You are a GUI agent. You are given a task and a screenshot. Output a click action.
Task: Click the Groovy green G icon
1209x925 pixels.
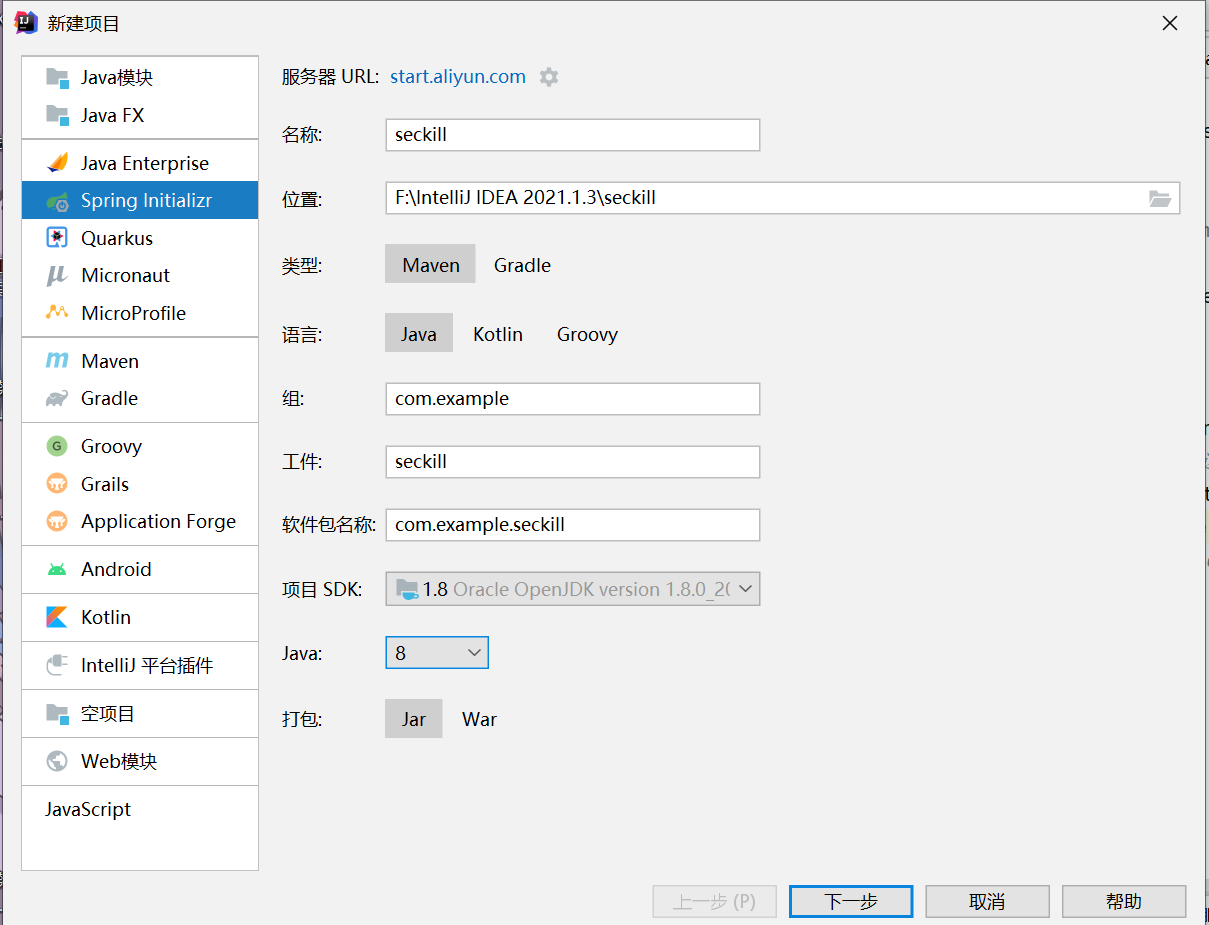tap(57, 446)
